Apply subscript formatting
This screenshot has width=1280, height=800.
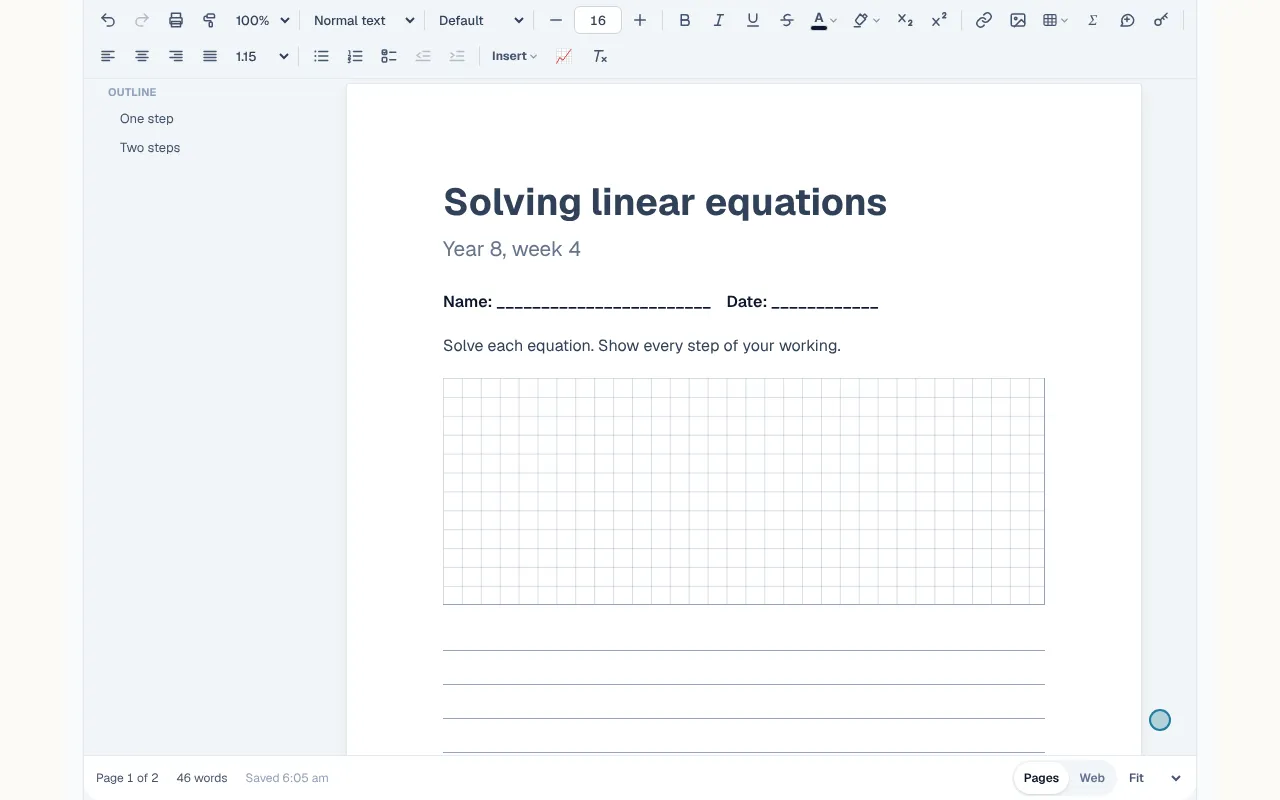pos(905,20)
